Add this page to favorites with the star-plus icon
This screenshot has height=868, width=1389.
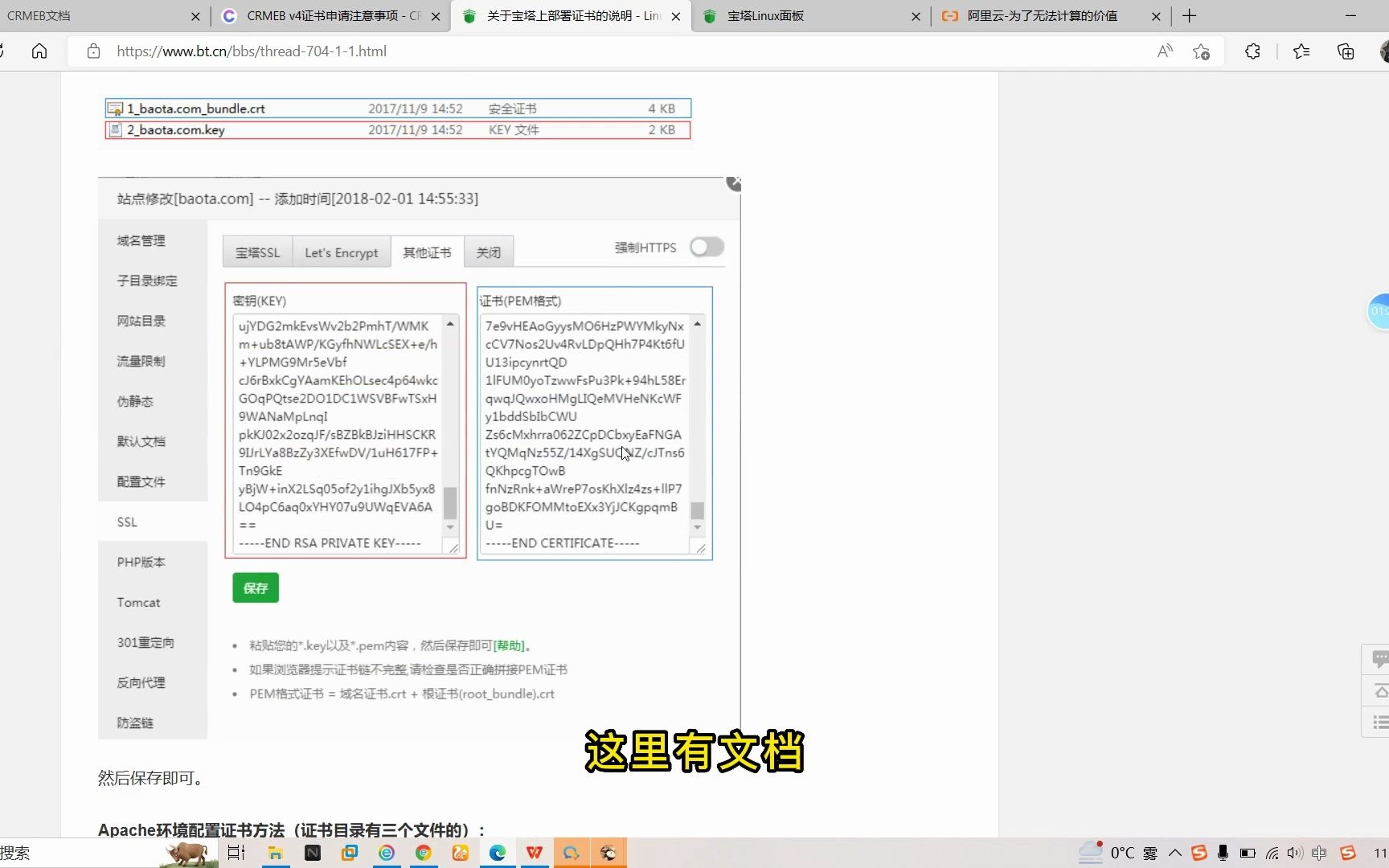[1202, 51]
